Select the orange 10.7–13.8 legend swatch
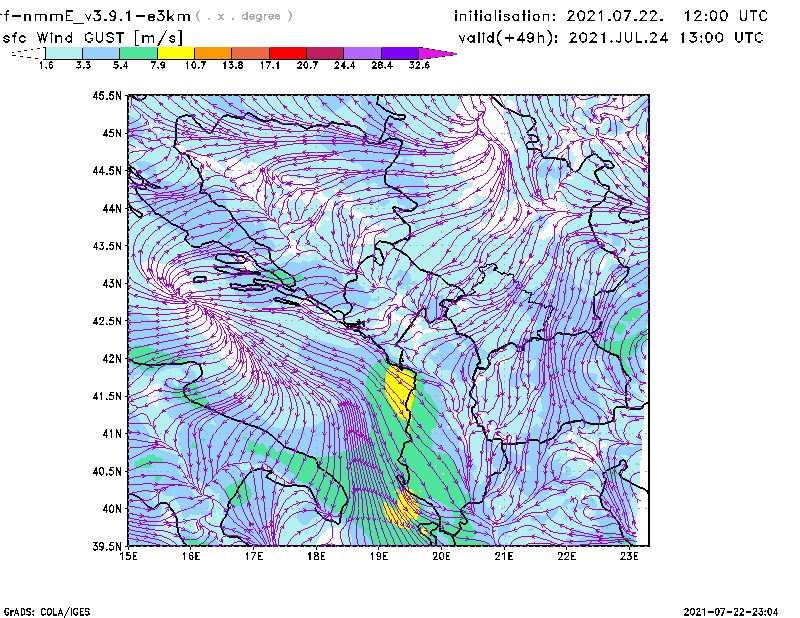Viewport: 800px width, 618px height. click(x=213, y=53)
